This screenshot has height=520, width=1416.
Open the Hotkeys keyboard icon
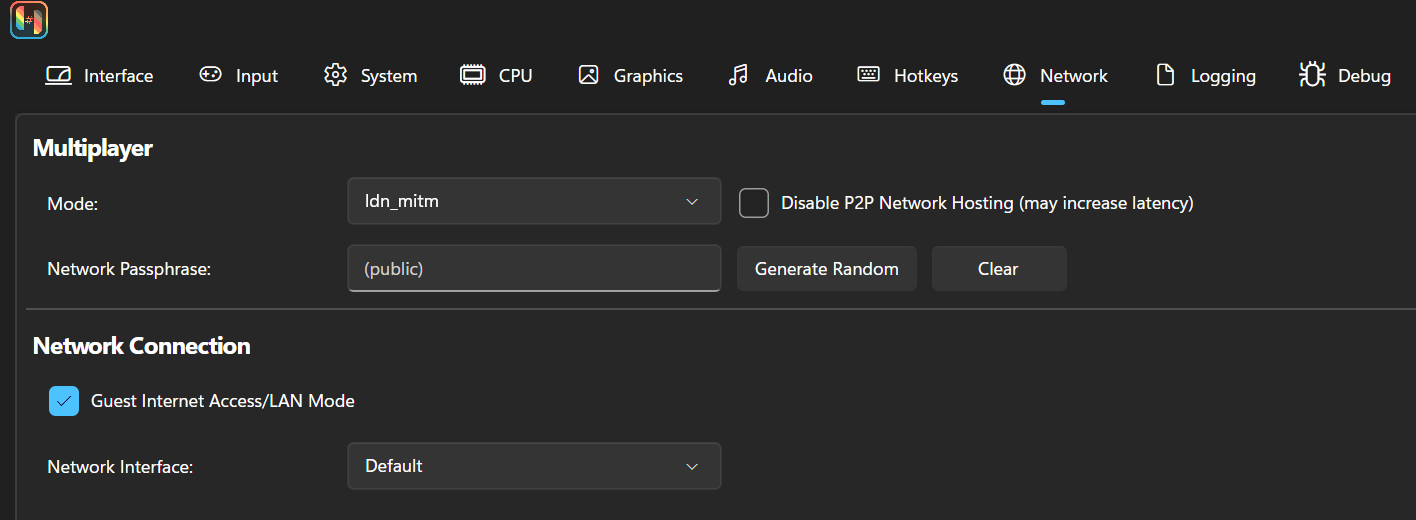coord(868,75)
